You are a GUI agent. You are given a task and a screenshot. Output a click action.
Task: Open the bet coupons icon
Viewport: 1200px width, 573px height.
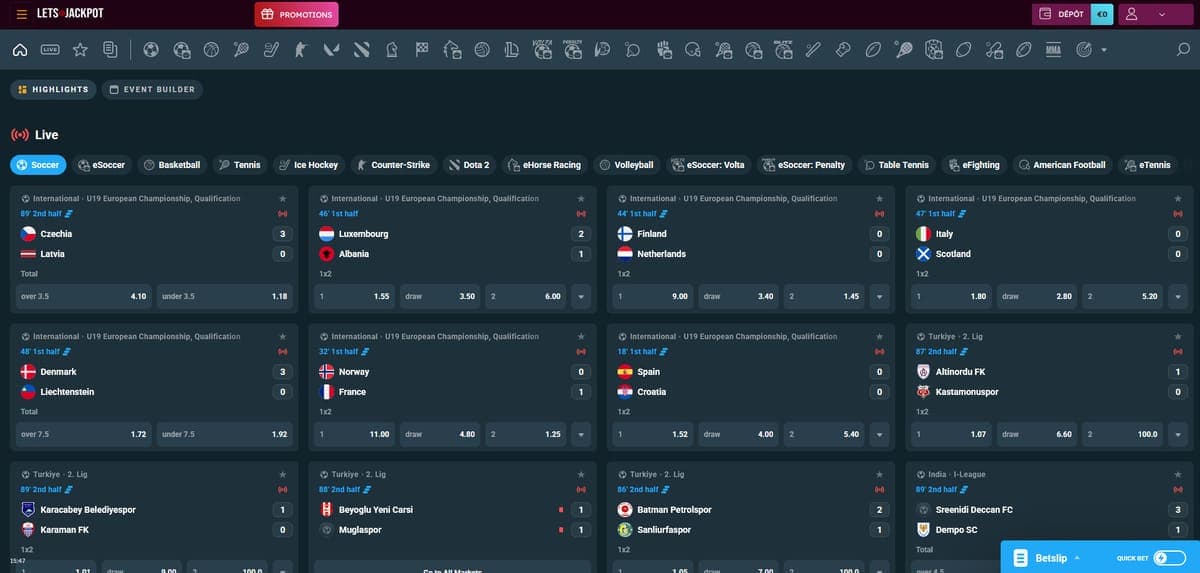[110, 49]
